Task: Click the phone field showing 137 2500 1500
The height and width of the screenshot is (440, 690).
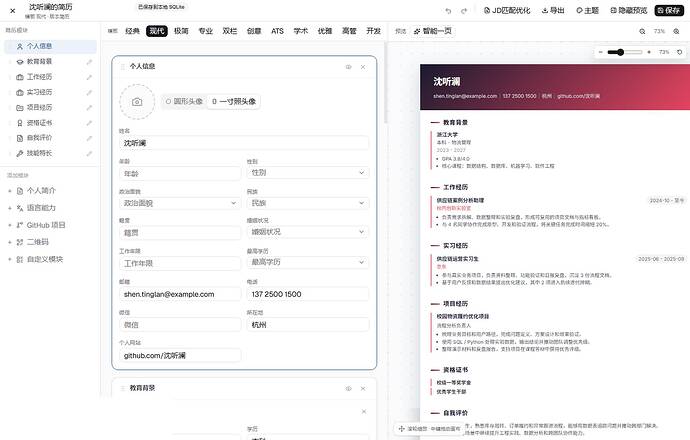Action: point(308,294)
